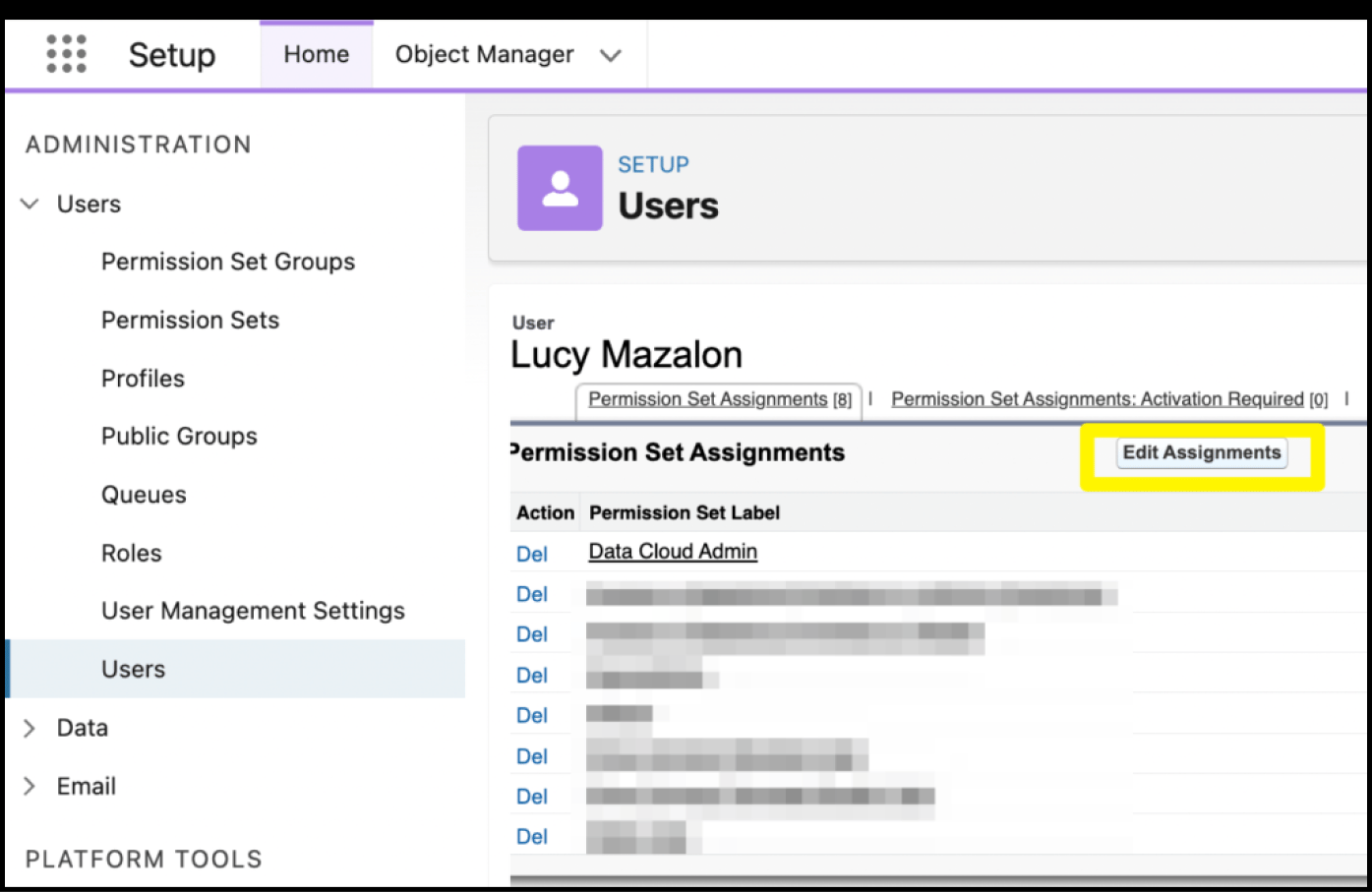Collapse the Users section in the sidebar
Viewport: 1372px width, 892px height.
(x=28, y=204)
